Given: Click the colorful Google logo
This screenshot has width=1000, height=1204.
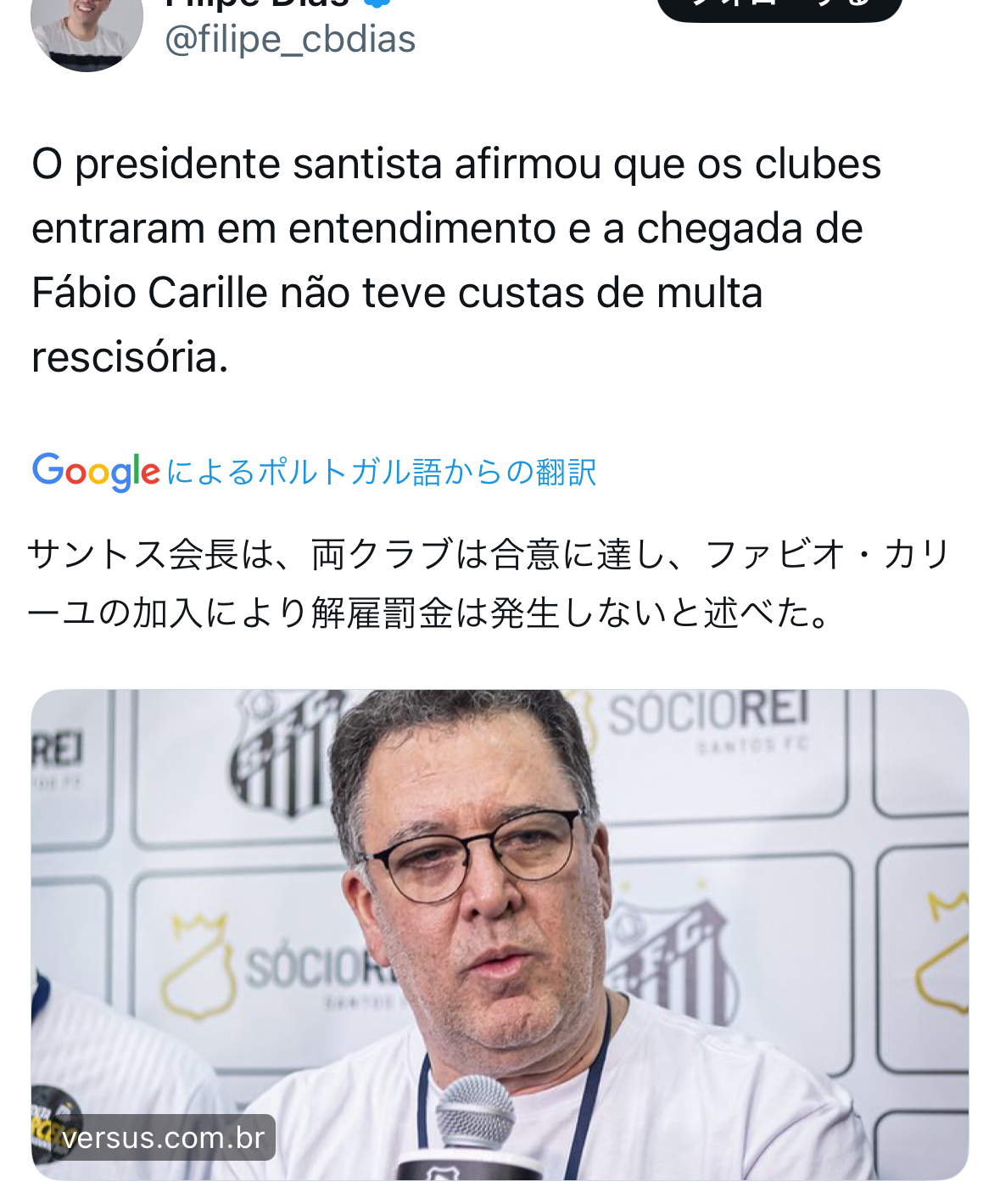Looking at the screenshot, I should tap(96, 472).
